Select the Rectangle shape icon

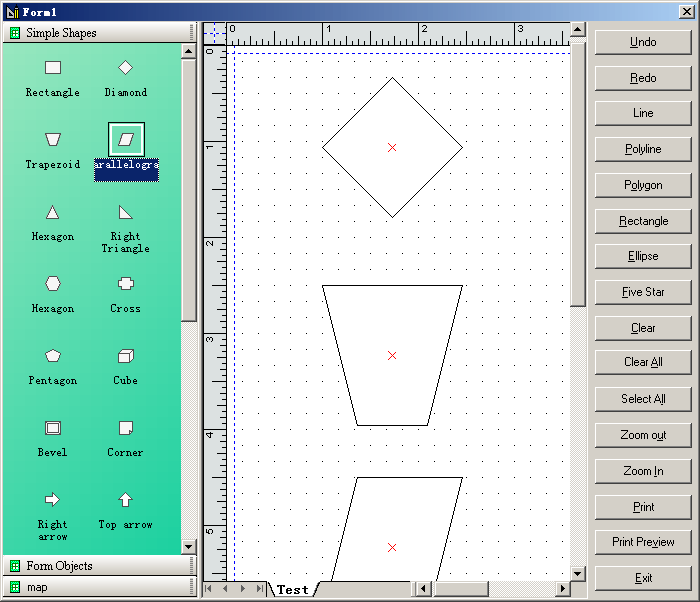click(x=53, y=68)
